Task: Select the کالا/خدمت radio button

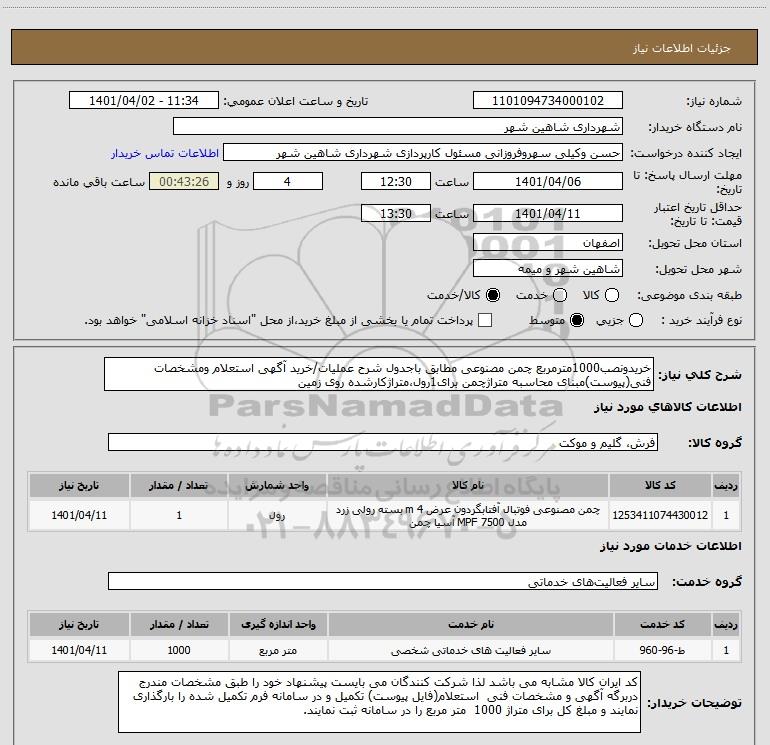Action: click(493, 295)
